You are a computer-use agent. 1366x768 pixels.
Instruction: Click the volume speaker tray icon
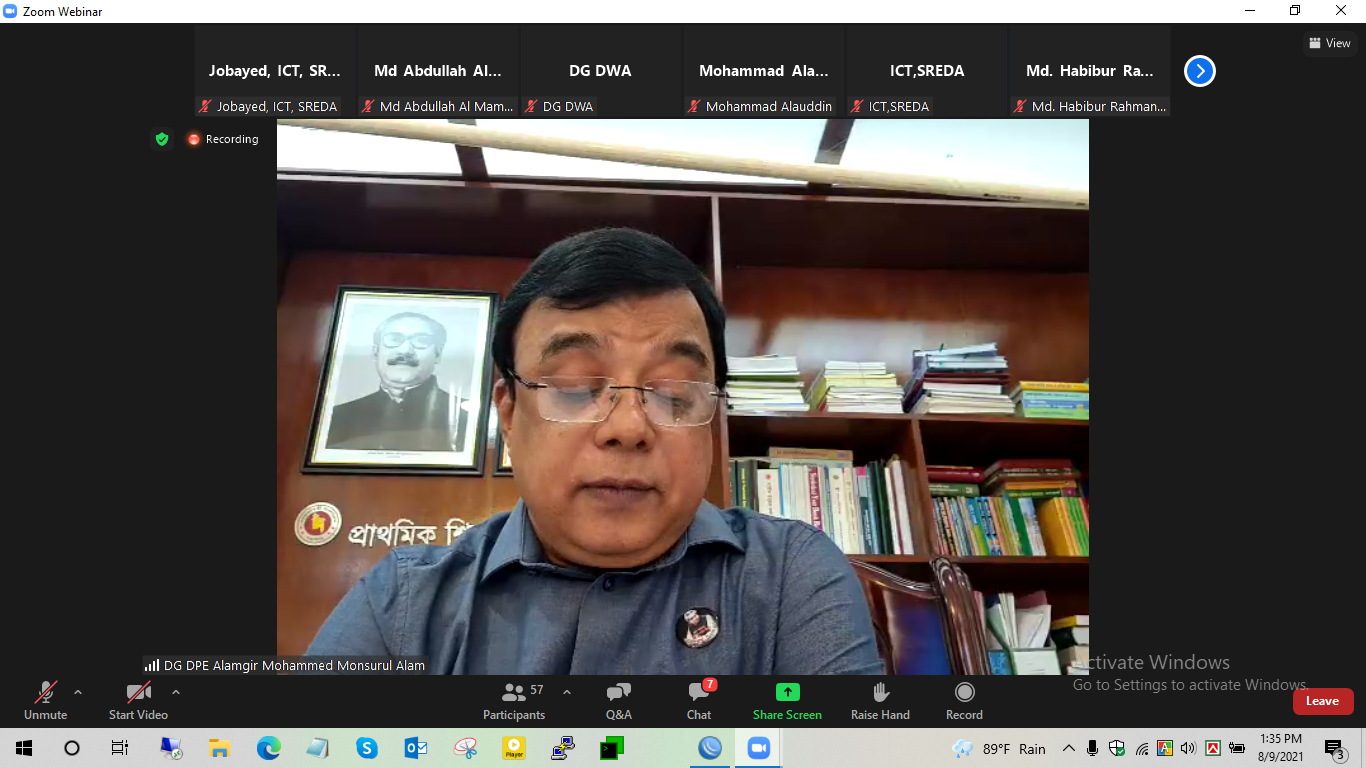[x=1188, y=749]
